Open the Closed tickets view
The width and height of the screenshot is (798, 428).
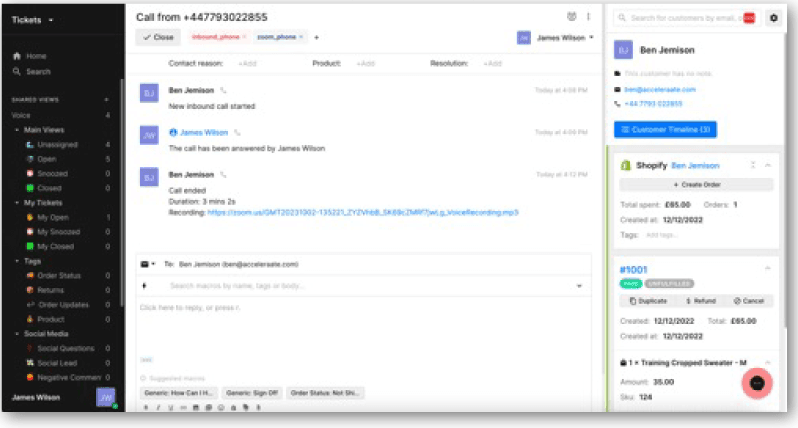coord(49,188)
